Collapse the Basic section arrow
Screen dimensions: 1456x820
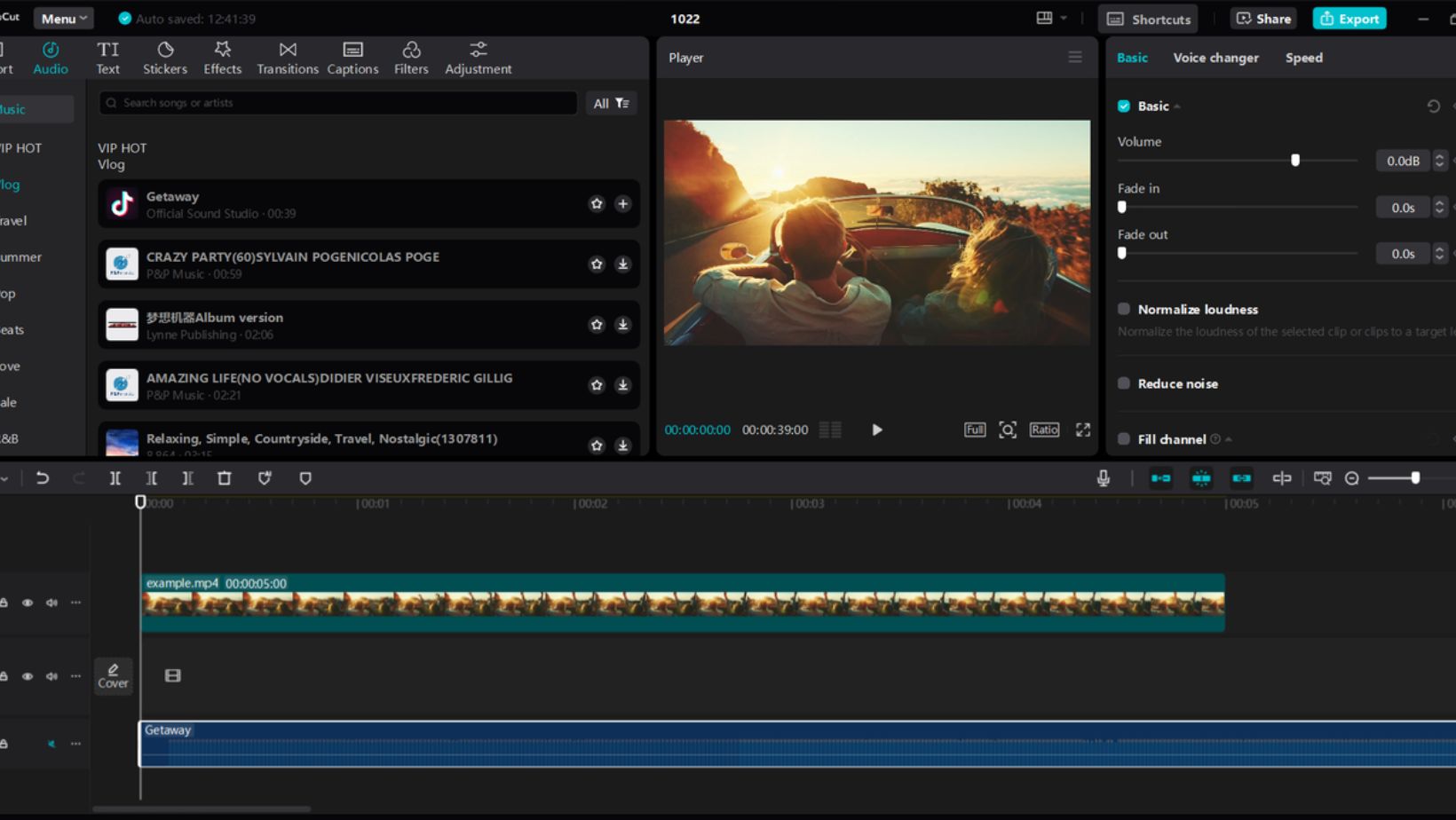pos(1177,106)
